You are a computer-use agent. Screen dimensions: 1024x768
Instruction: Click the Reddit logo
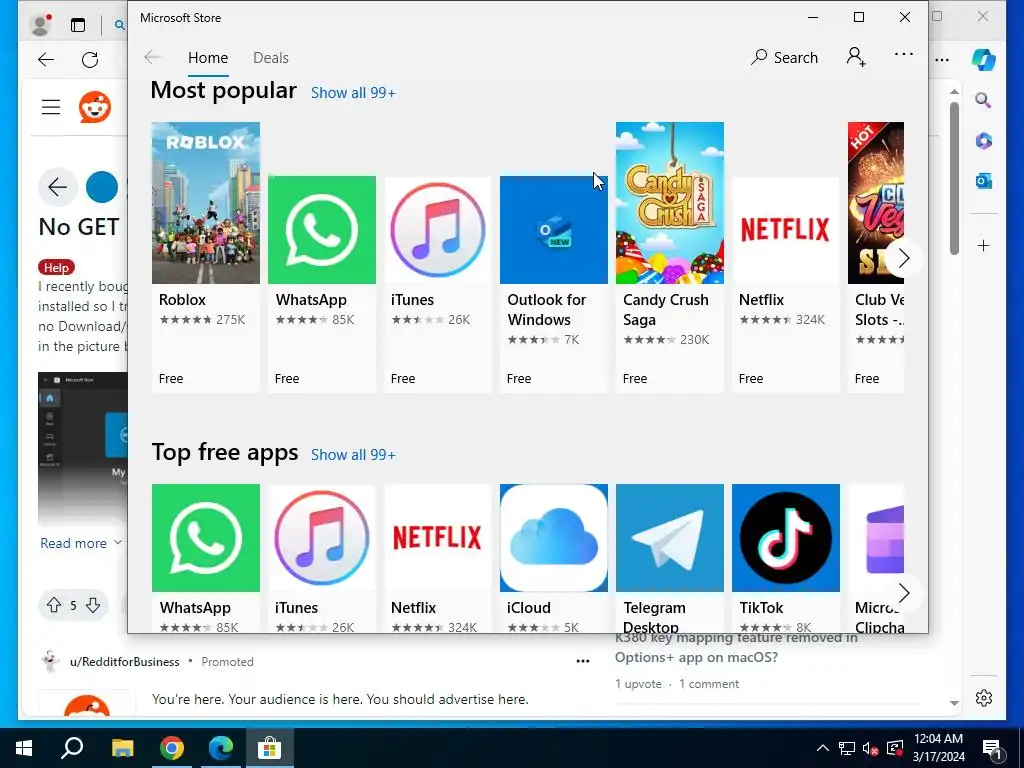[x=95, y=107]
